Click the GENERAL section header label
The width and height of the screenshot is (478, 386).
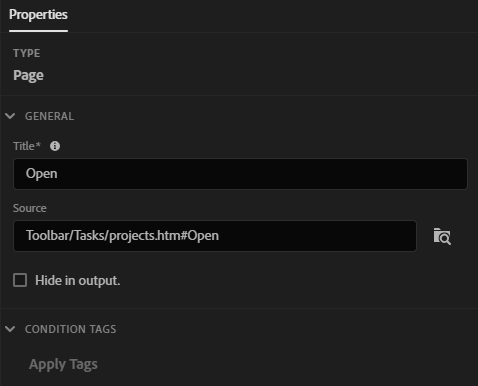(x=49, y=116)
